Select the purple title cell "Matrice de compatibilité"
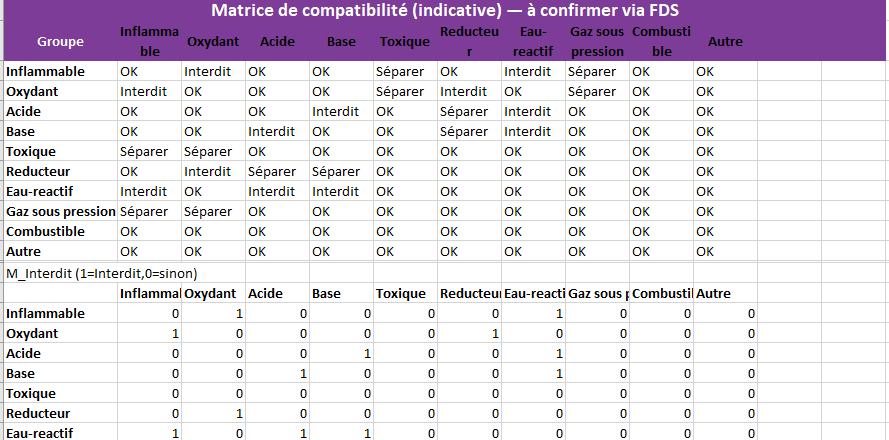 click(444, 11)
